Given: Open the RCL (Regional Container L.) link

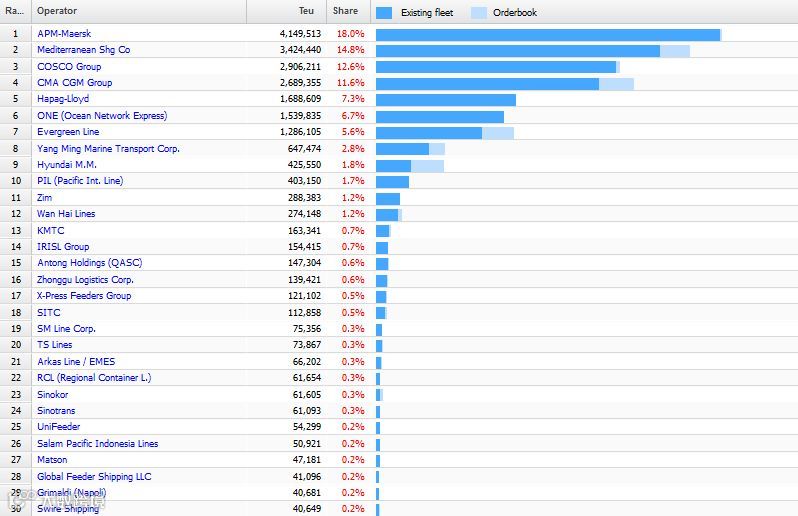Looking at the screenshot, I should (x=94, y=378).
